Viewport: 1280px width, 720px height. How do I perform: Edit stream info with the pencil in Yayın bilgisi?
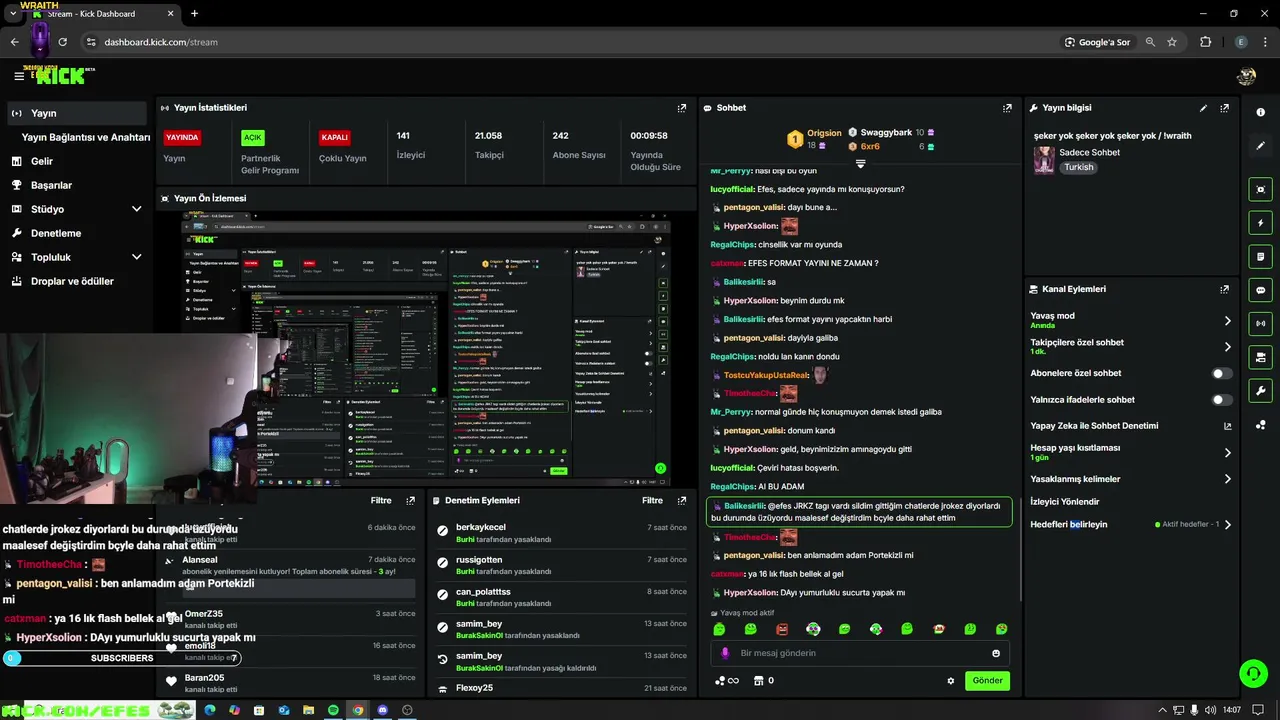tap(1203, 108)
